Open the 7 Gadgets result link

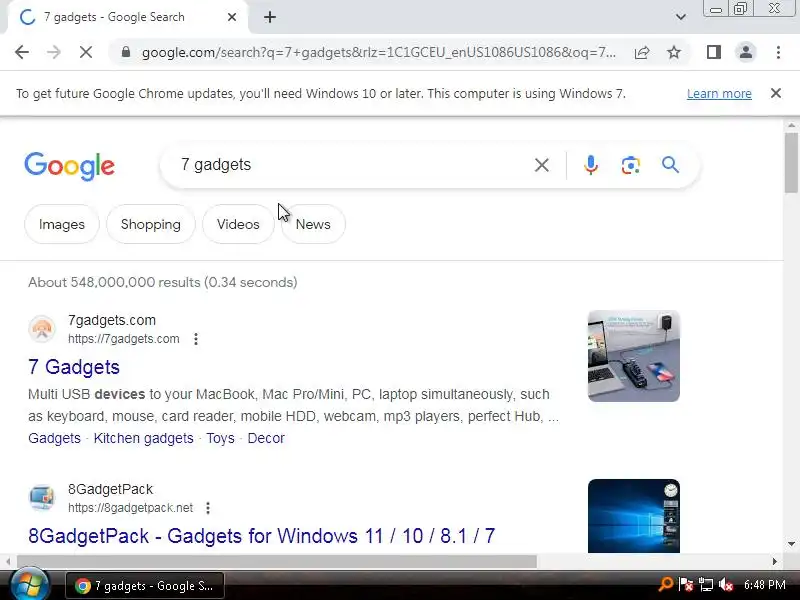click(x=74, y=367)
